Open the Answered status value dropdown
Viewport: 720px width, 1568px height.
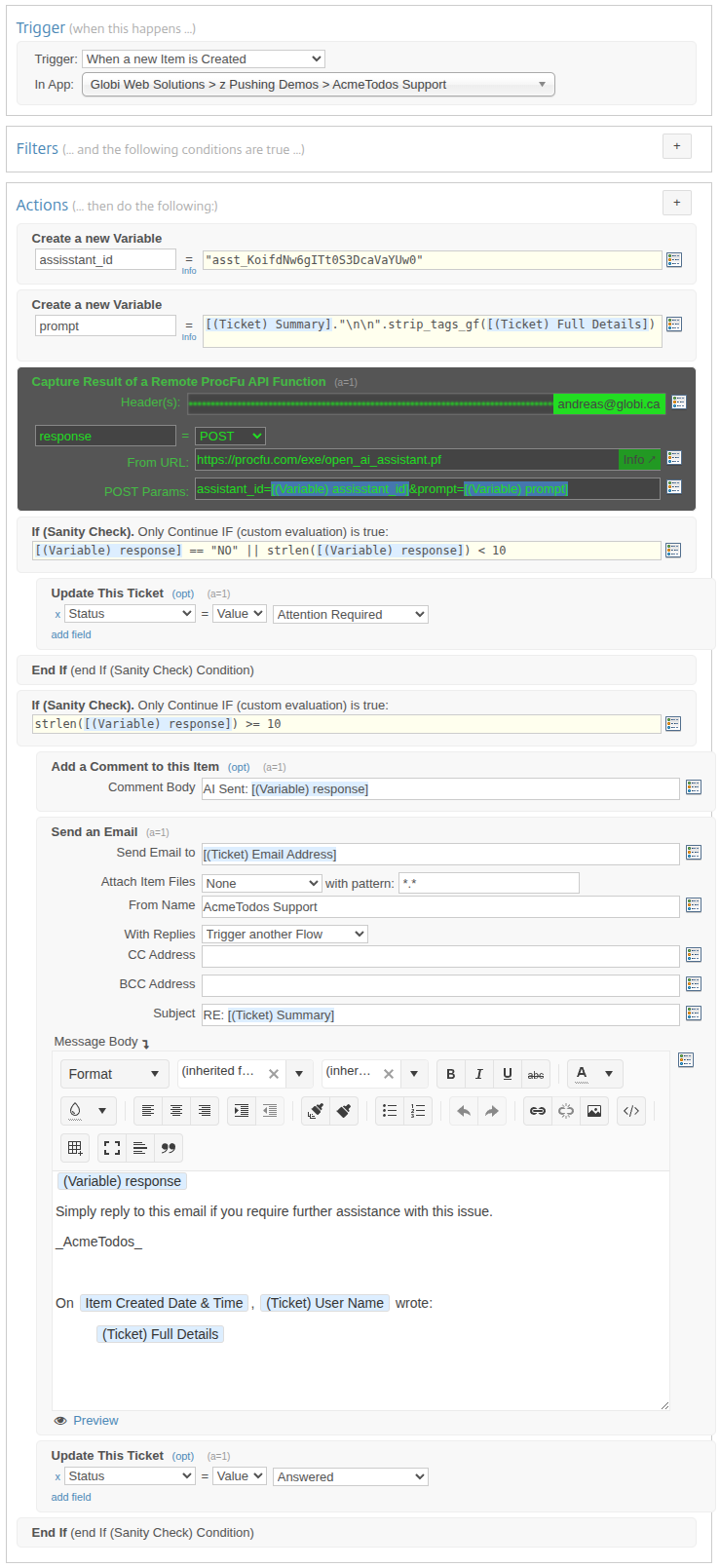tap(351, 1477)
